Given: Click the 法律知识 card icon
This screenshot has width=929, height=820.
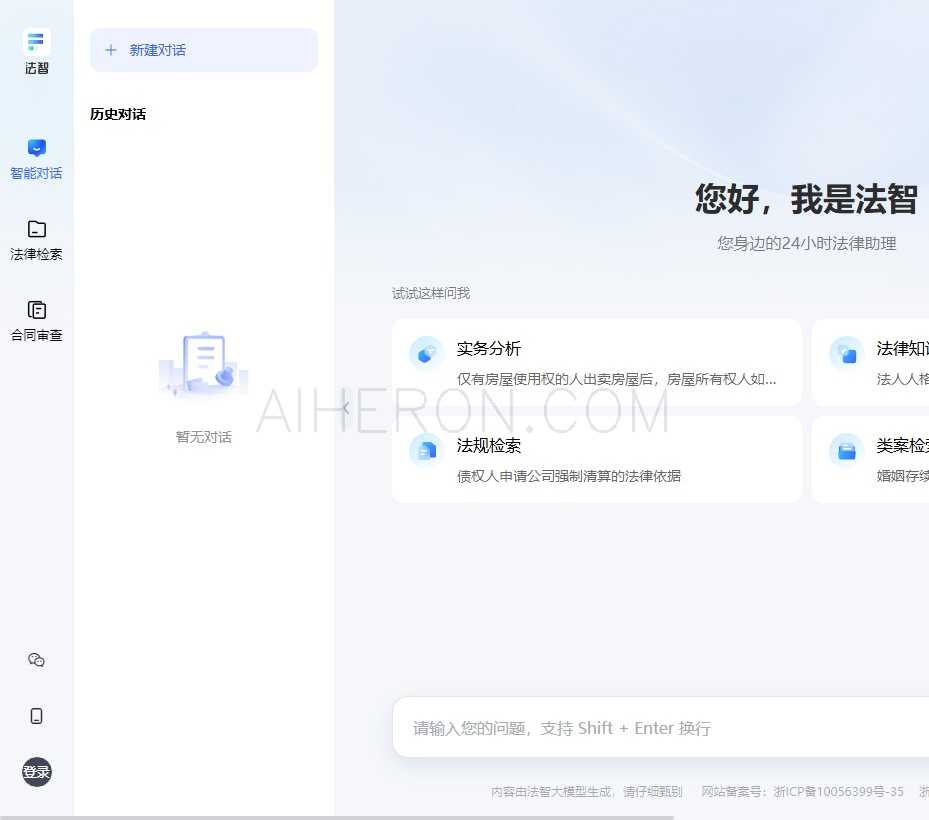Looking at the screenshot, I should (x=847, y=353).
